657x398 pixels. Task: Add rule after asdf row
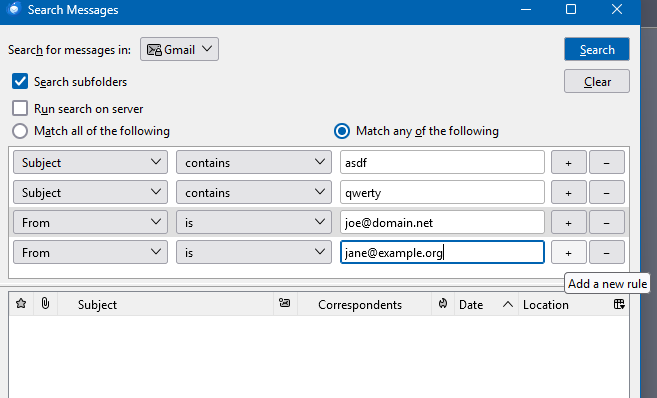click(x=569, y=162)
